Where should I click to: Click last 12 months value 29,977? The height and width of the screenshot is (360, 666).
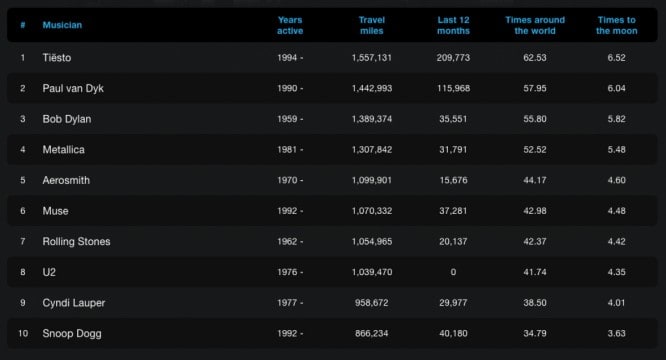[453, 303]
